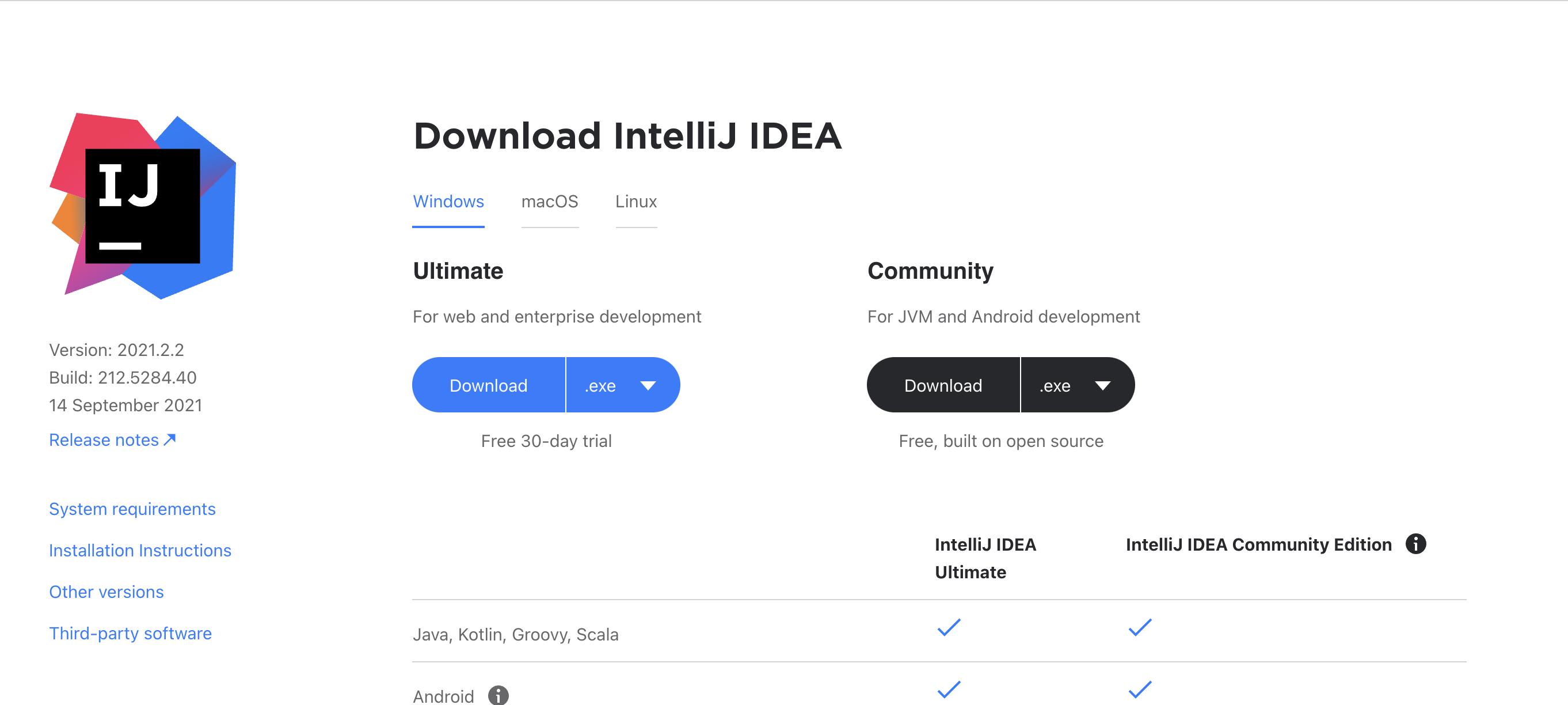The width and height of the screenshot is (1568, 705).
Task: Expand Ultimate .exe format dropdown
Action: coord(623,385)
